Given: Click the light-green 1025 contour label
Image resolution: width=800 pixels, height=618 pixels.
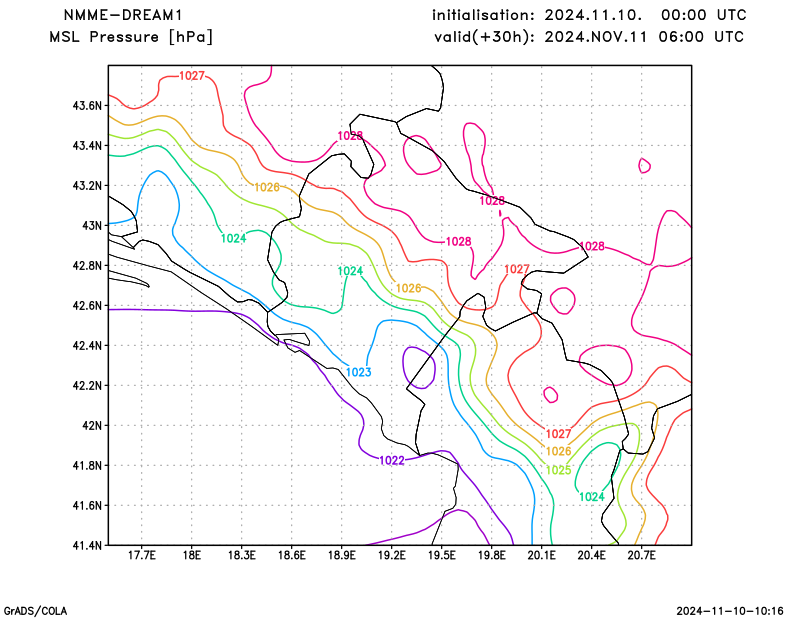Looking at the screenshot, I should [559, 470].
